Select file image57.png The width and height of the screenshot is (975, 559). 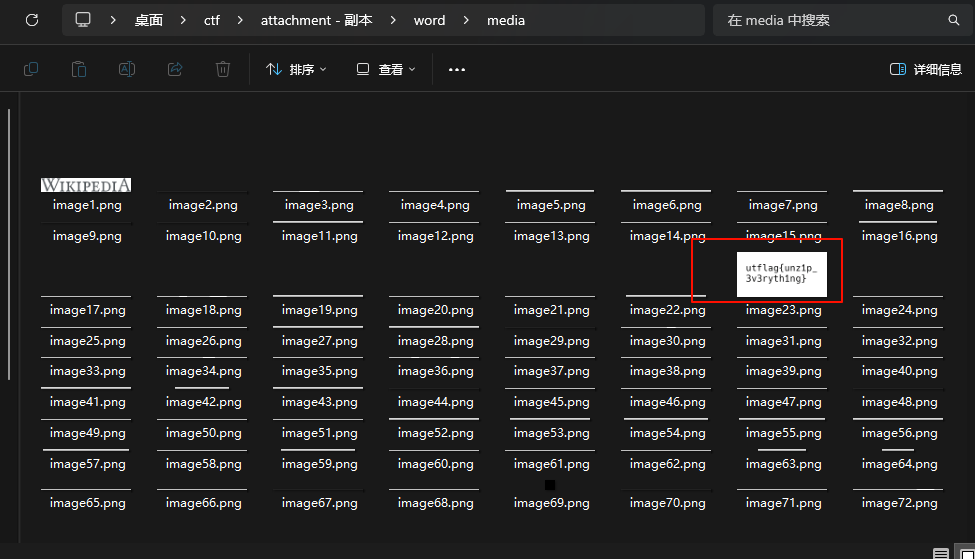coord(87,464)
